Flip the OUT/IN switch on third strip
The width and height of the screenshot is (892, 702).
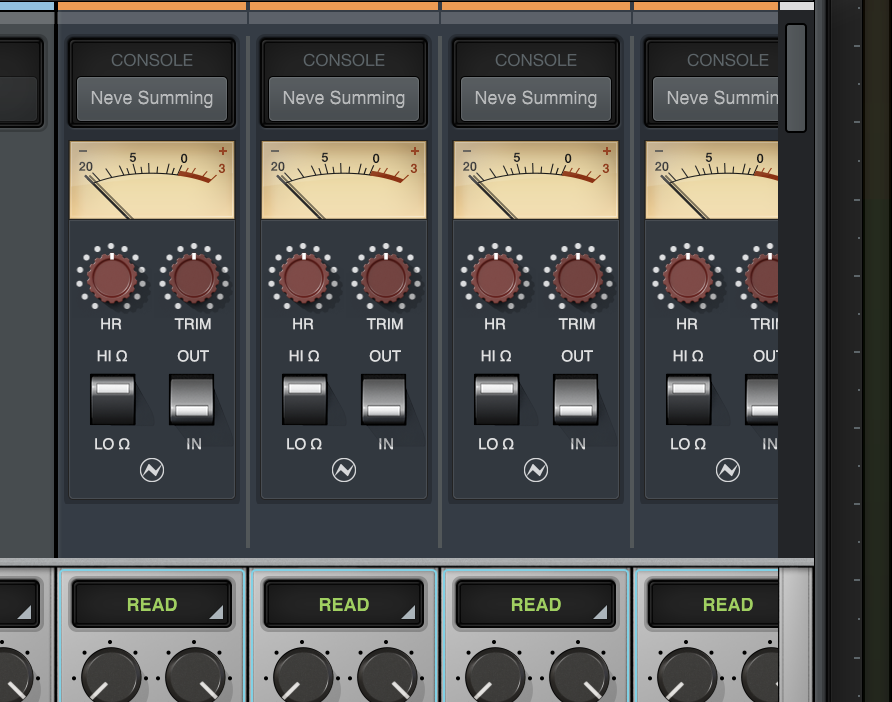(576, 399)
